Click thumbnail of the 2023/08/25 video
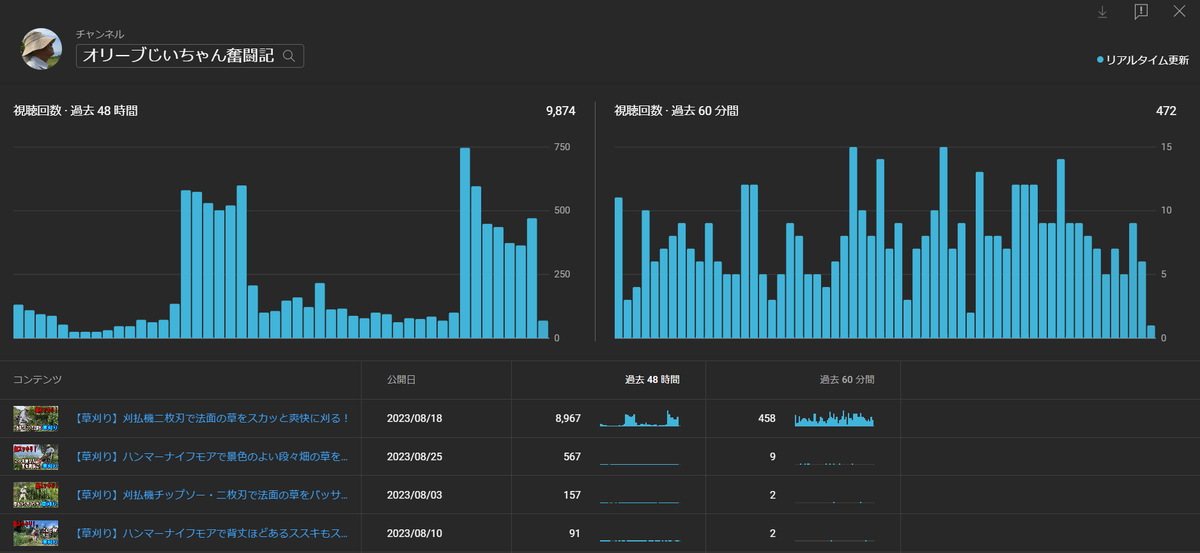The width and height of the screenshot is (1200, 553). pos(36,457)
